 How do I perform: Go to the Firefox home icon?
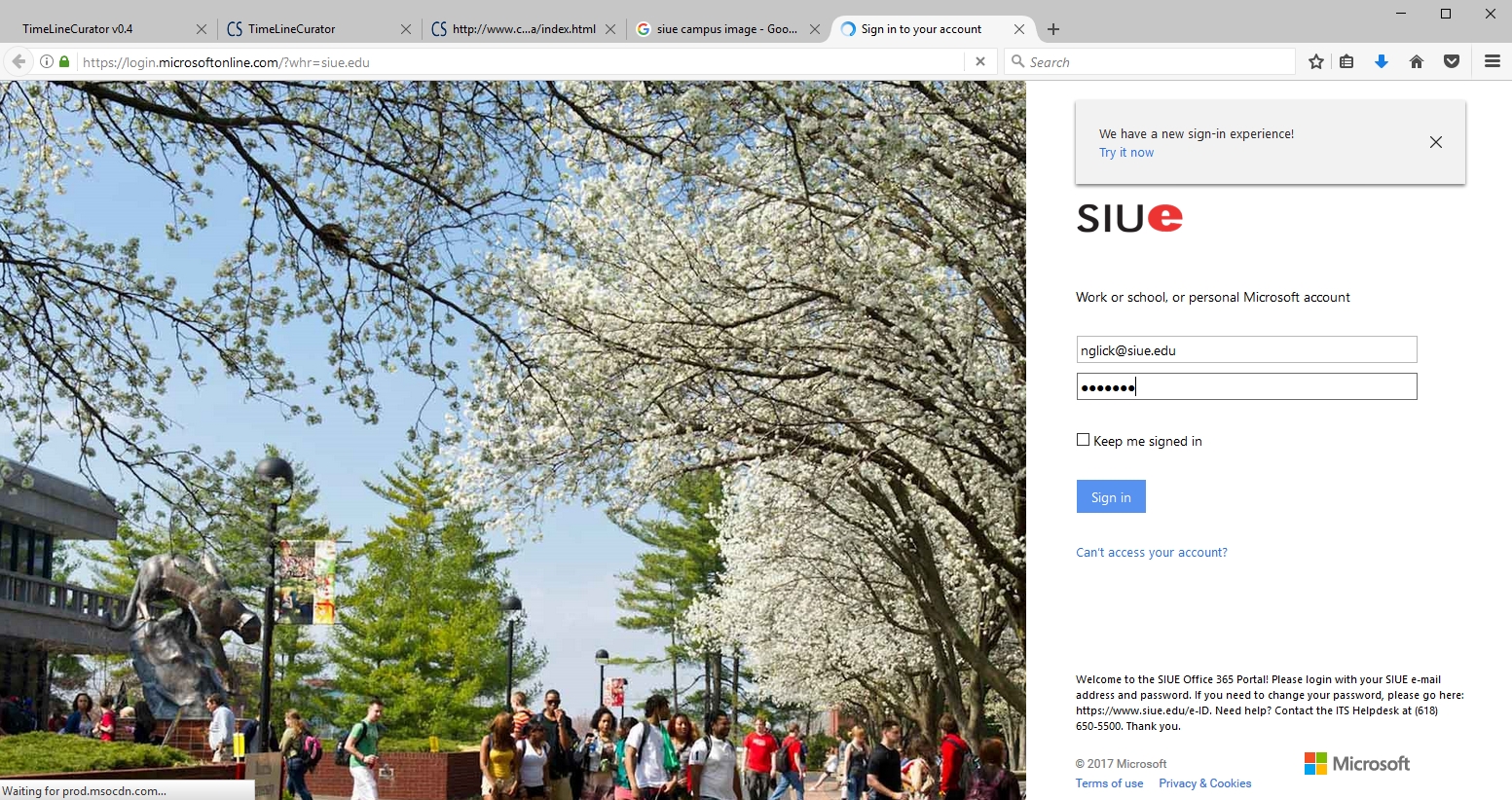tap(1417, 61)
